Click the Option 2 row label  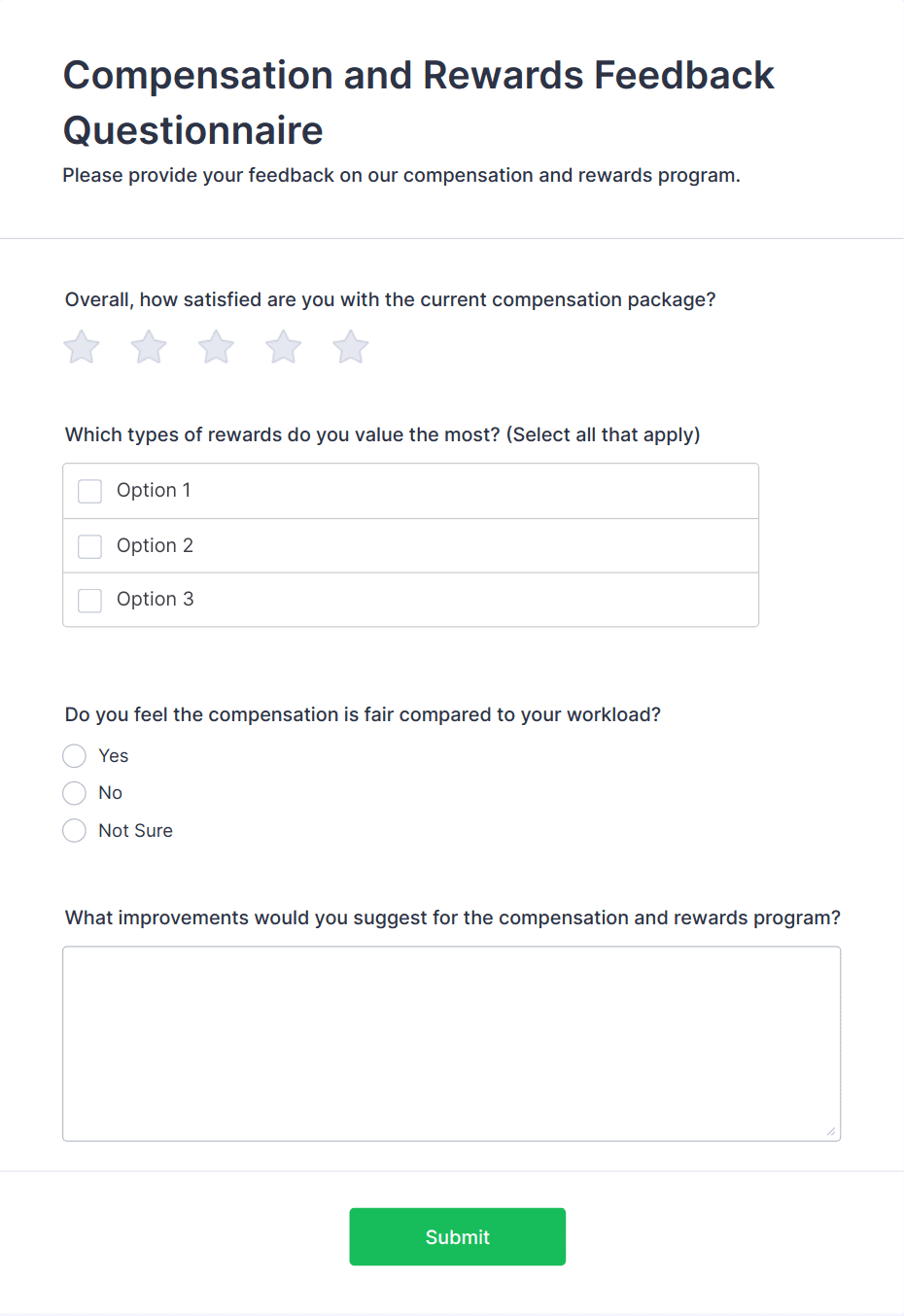155,545
